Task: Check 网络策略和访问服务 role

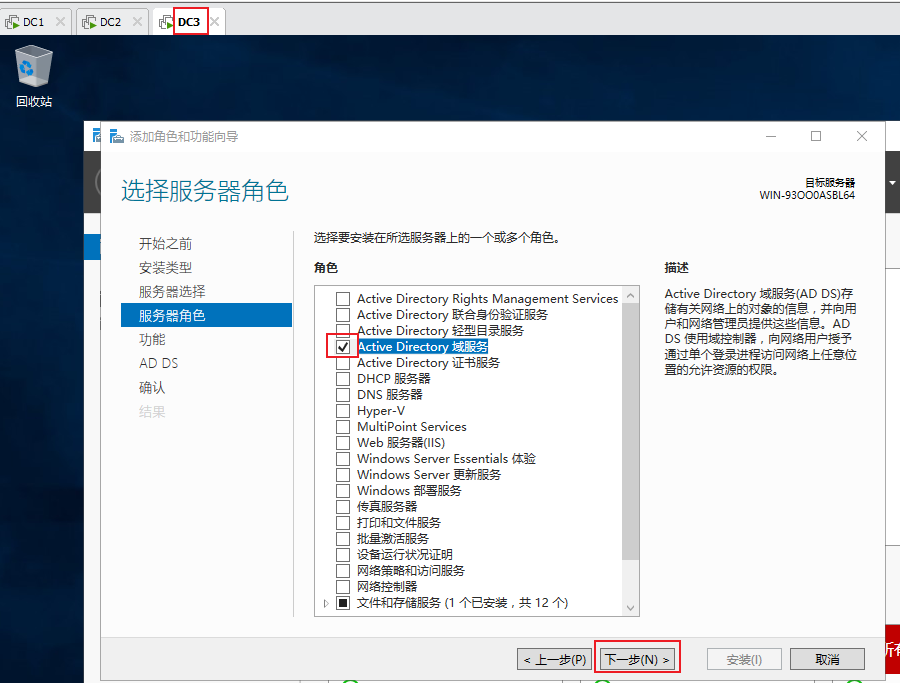Action: (x=343, y=571)
